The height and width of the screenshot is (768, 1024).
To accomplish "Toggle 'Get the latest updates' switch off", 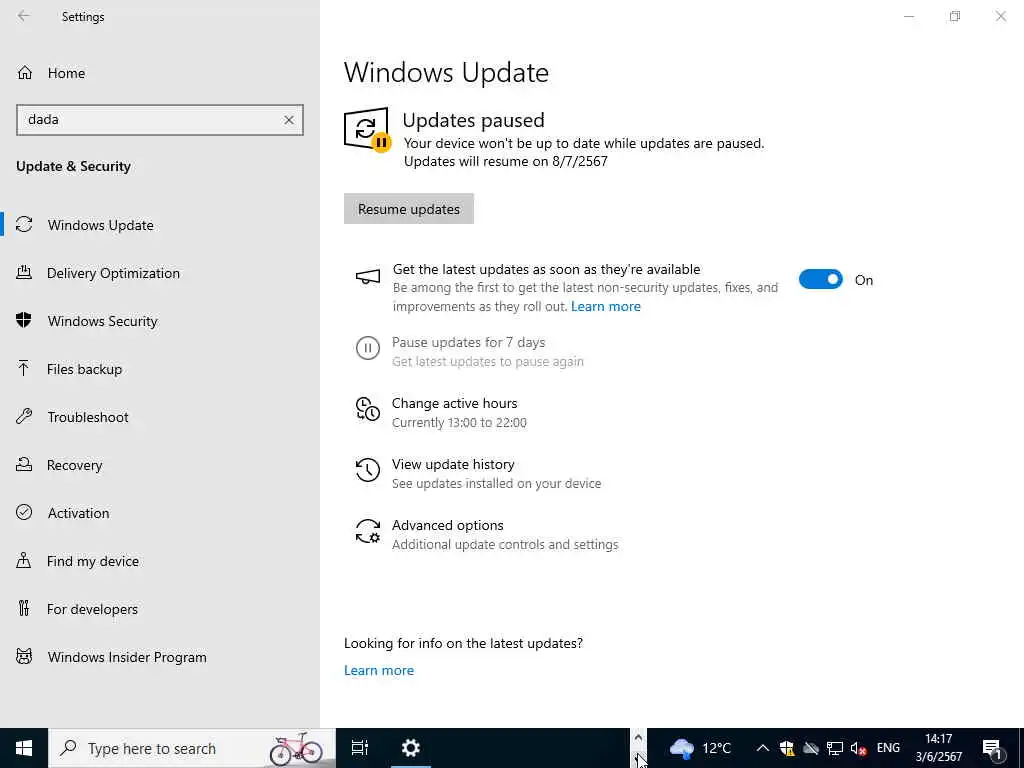I will (821, 280).
